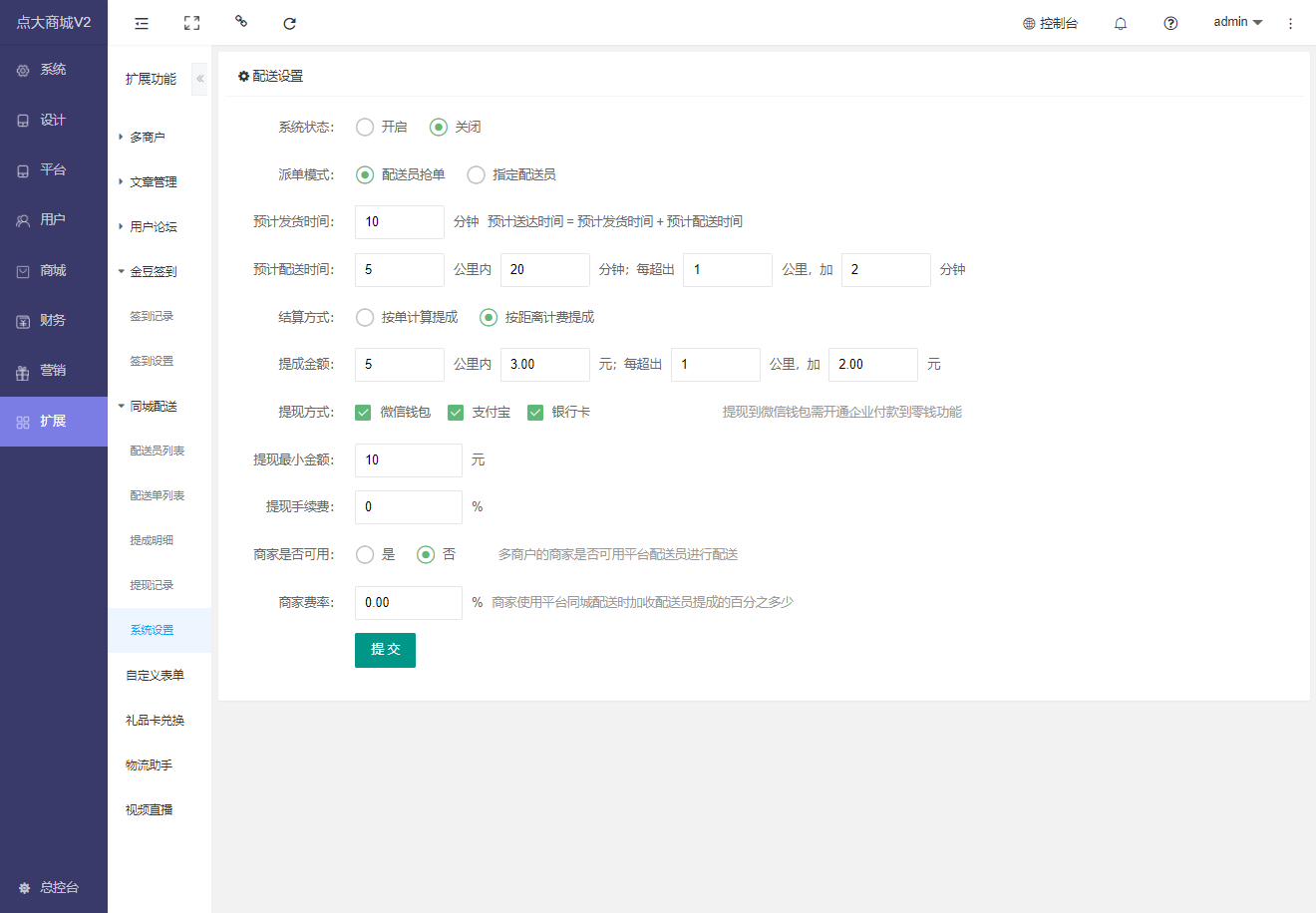Open the help question mark icon
This screenshot has height=913, width=1316.
click(x=1170, y=23)
